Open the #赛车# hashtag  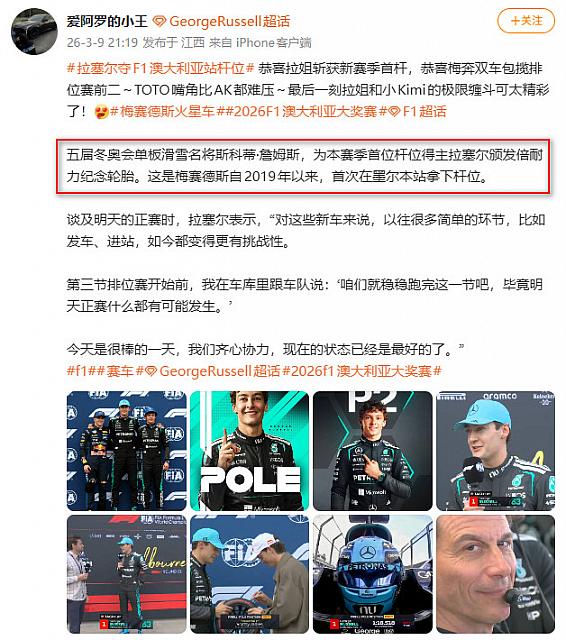(119, 371)
